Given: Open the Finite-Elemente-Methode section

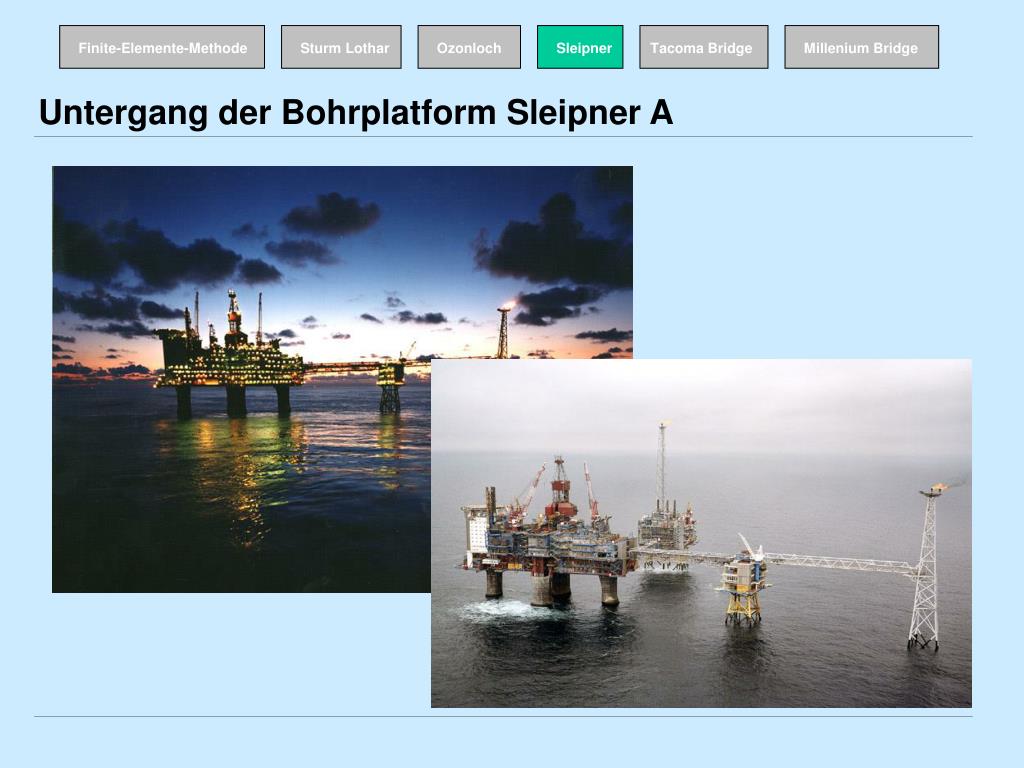Looking at the screenshot, I should click(x=162, y=47).
